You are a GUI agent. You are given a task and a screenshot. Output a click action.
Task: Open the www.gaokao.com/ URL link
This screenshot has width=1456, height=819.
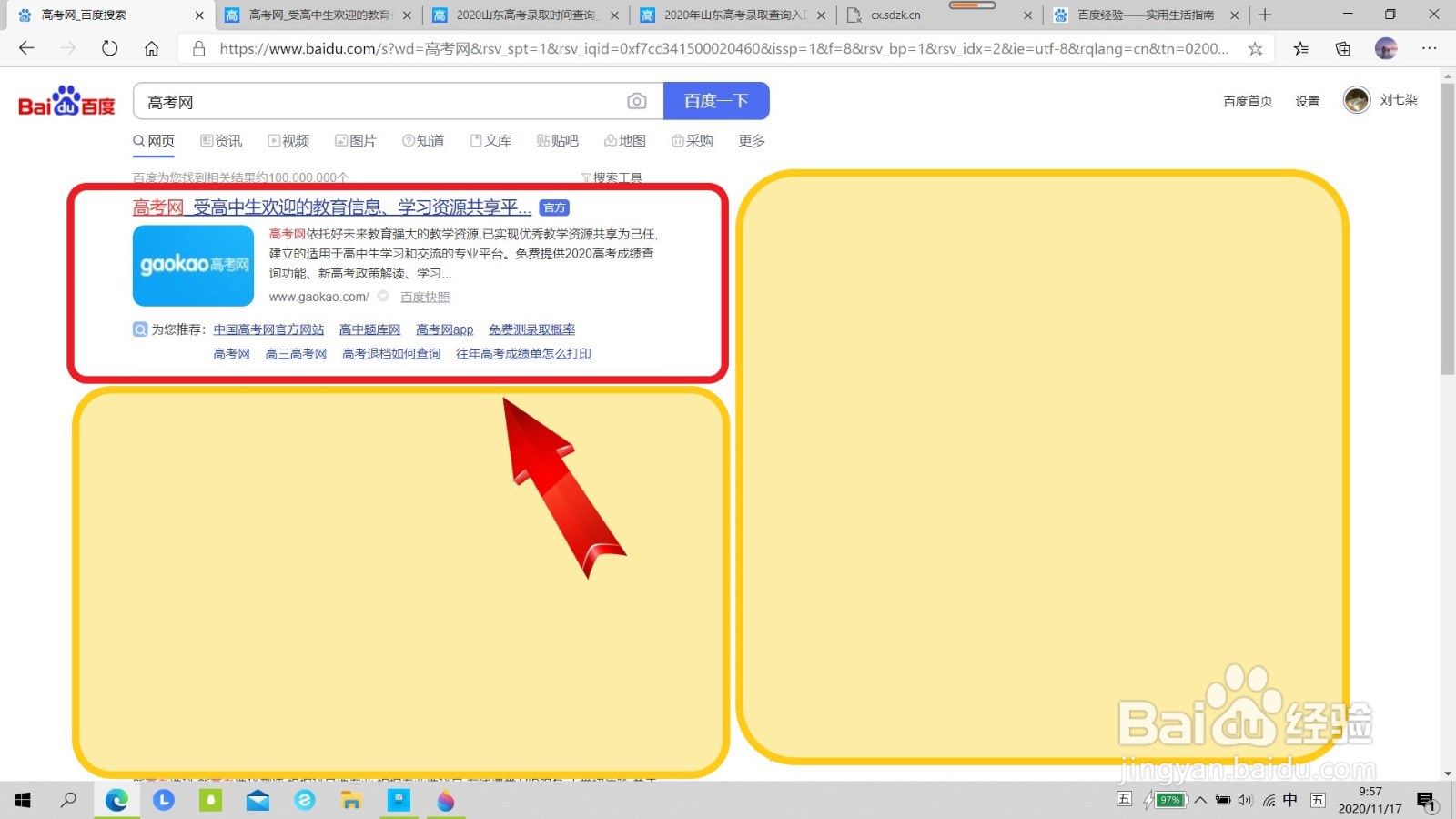tap(318, 297)
